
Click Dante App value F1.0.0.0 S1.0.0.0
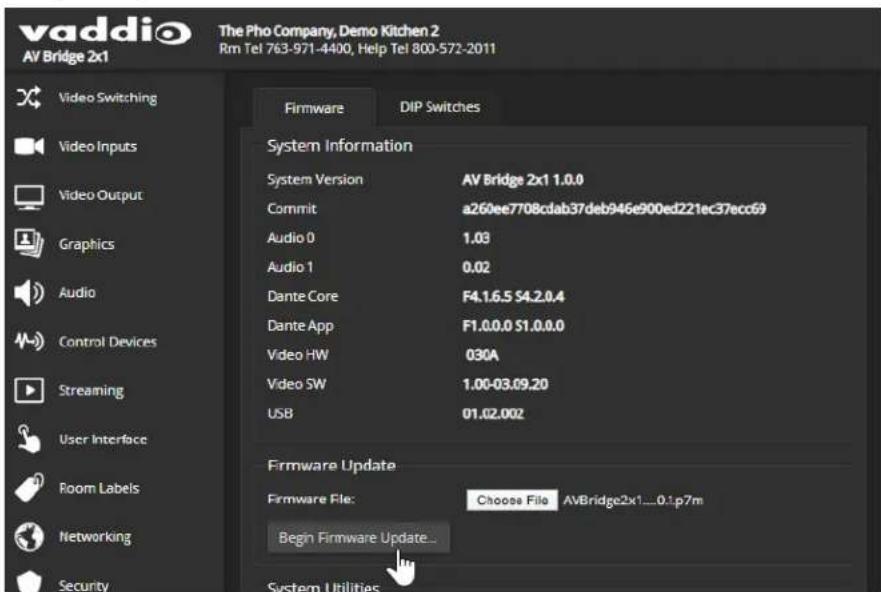513,326
